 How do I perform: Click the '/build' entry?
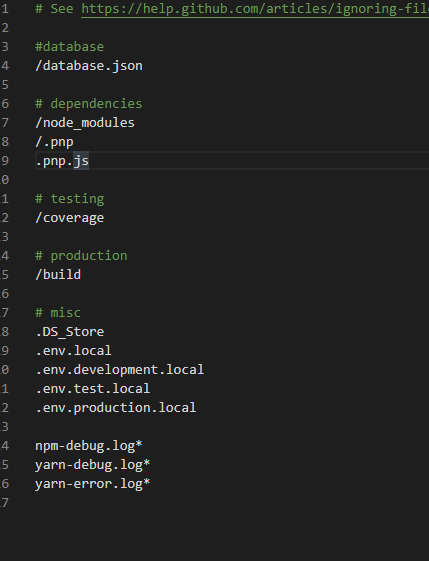(x=58, y=275)
